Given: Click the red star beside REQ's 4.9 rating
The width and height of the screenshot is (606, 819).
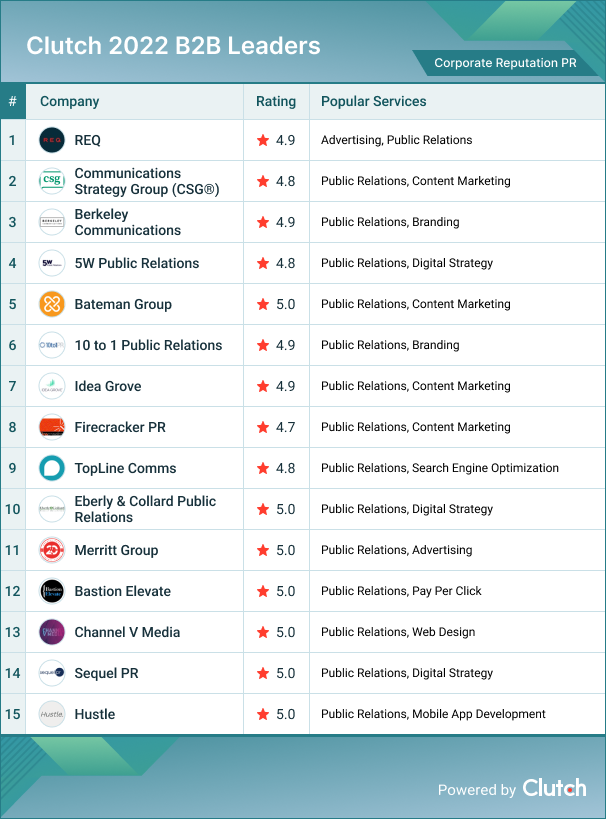Looking at the screenshot, I should tap(263, 140).
